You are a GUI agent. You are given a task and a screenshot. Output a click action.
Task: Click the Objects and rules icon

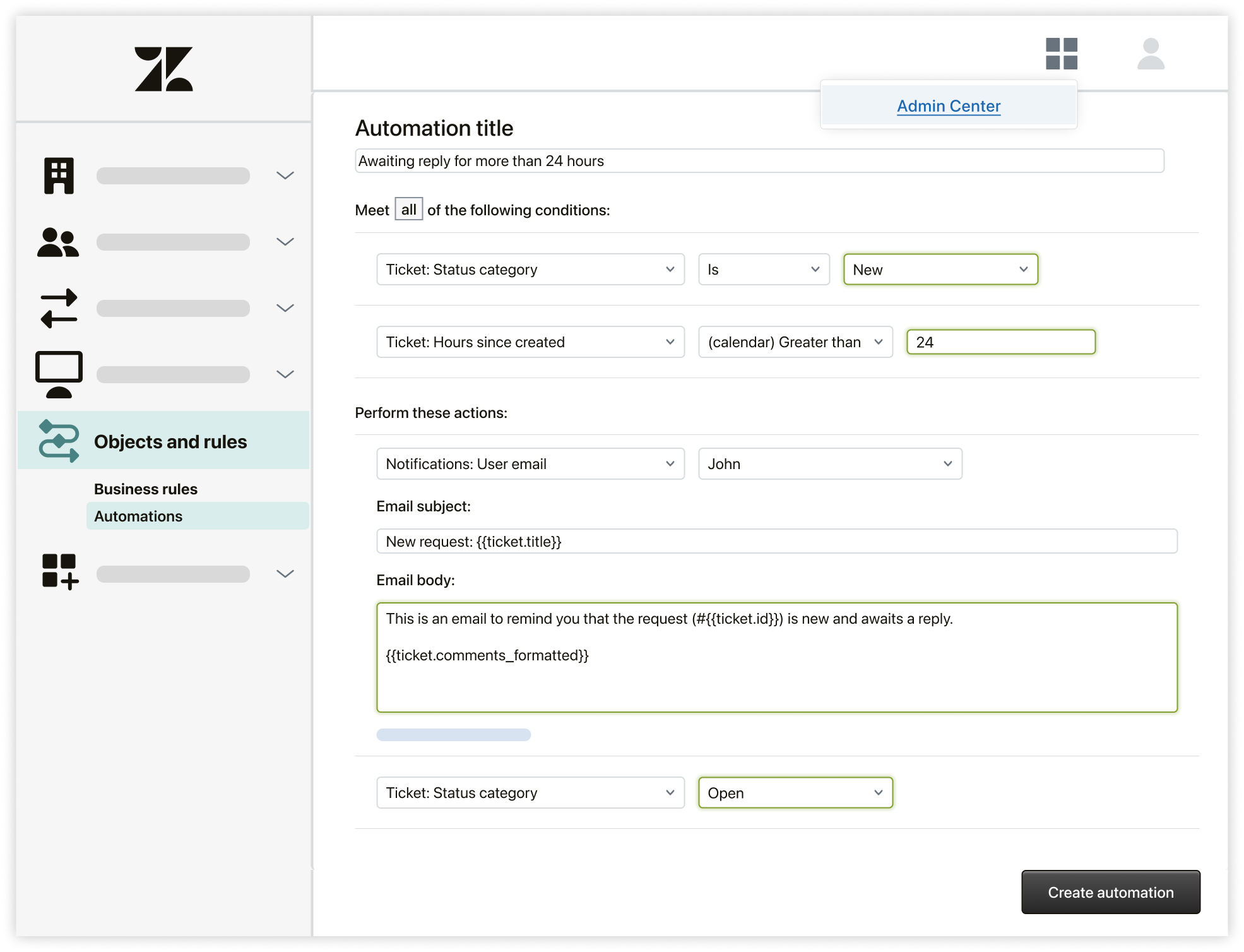[x=59, y=441]
